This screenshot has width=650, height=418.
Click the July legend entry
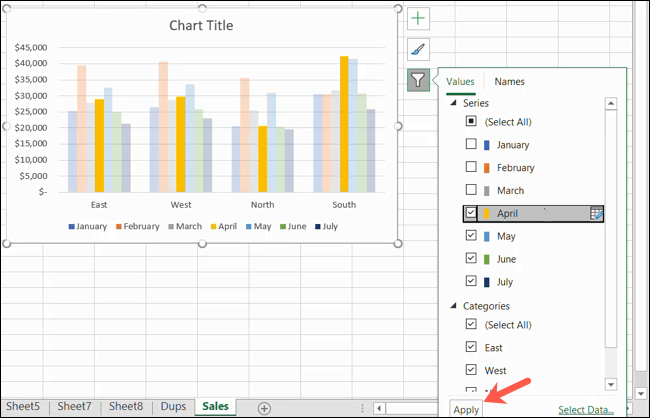pos(327,226)
